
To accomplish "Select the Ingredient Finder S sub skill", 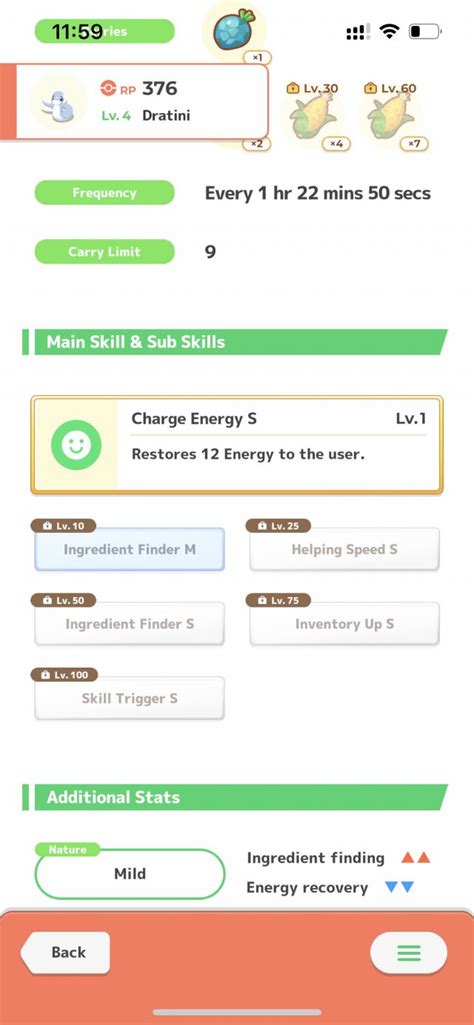I will tap(129, 624).
